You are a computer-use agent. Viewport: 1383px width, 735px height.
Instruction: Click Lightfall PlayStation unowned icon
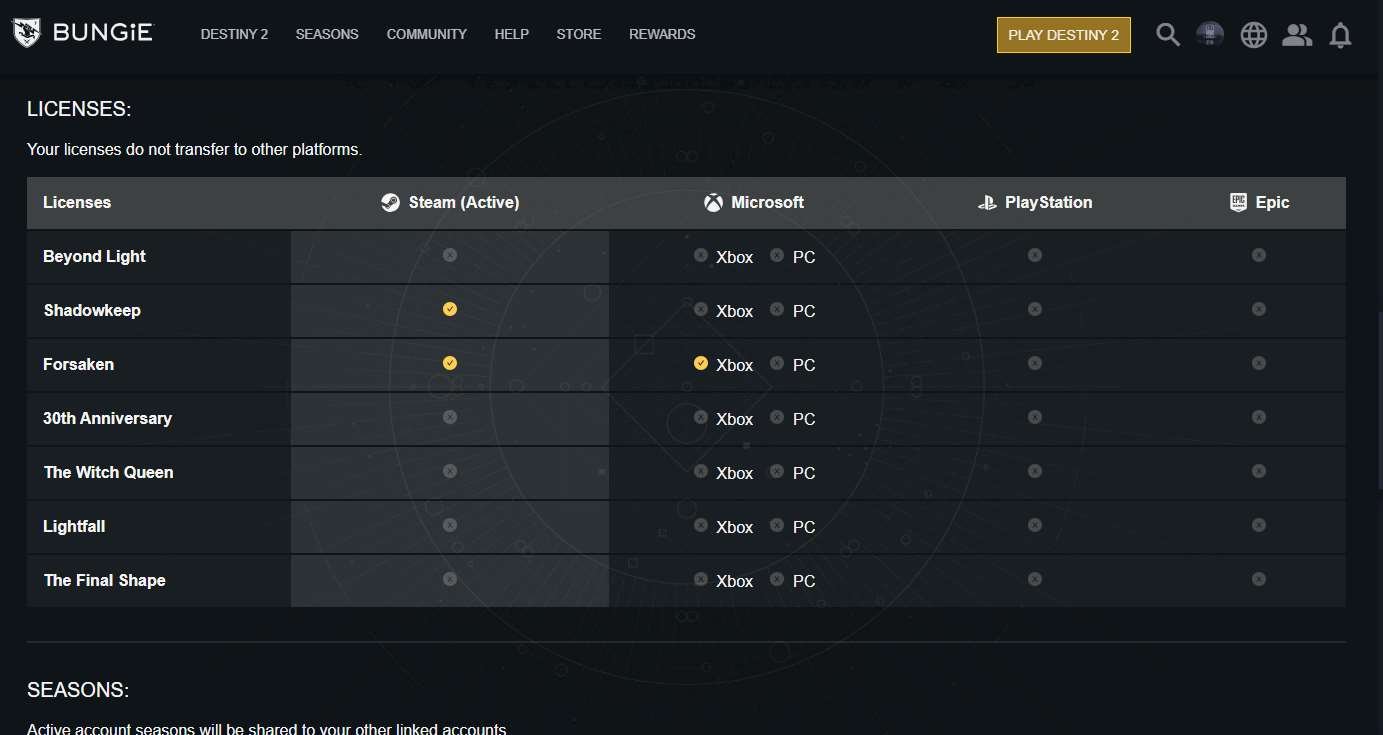[1035, 525]
